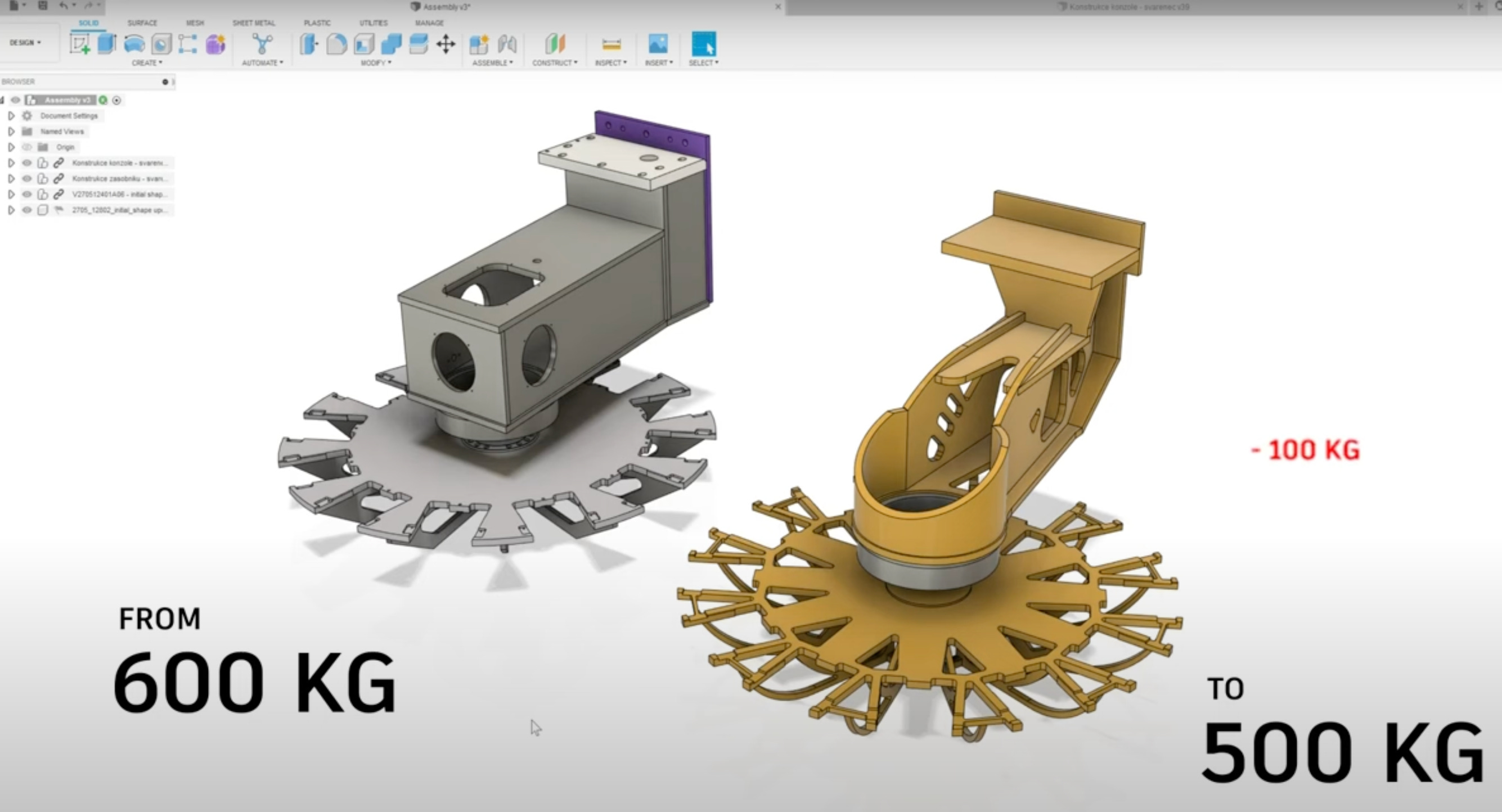This screenshot has width=1502, height=812.
Task: Use the Move/Copy tool
Action: (446, 45)
